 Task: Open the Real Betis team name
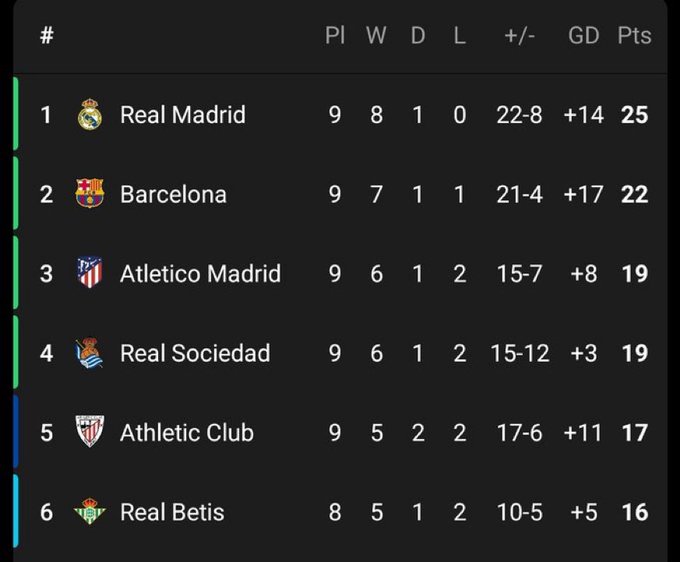pos(172,512)
